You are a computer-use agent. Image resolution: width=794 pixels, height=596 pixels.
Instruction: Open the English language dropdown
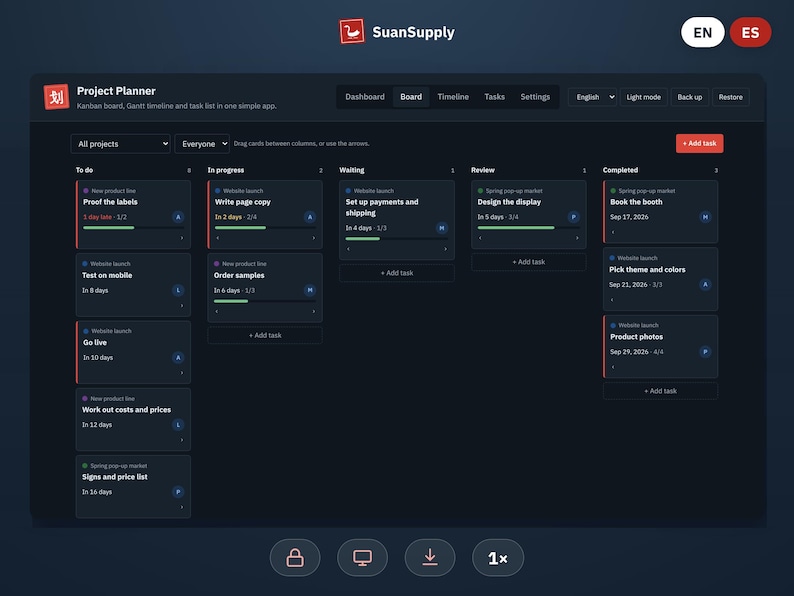pos(592,97)
